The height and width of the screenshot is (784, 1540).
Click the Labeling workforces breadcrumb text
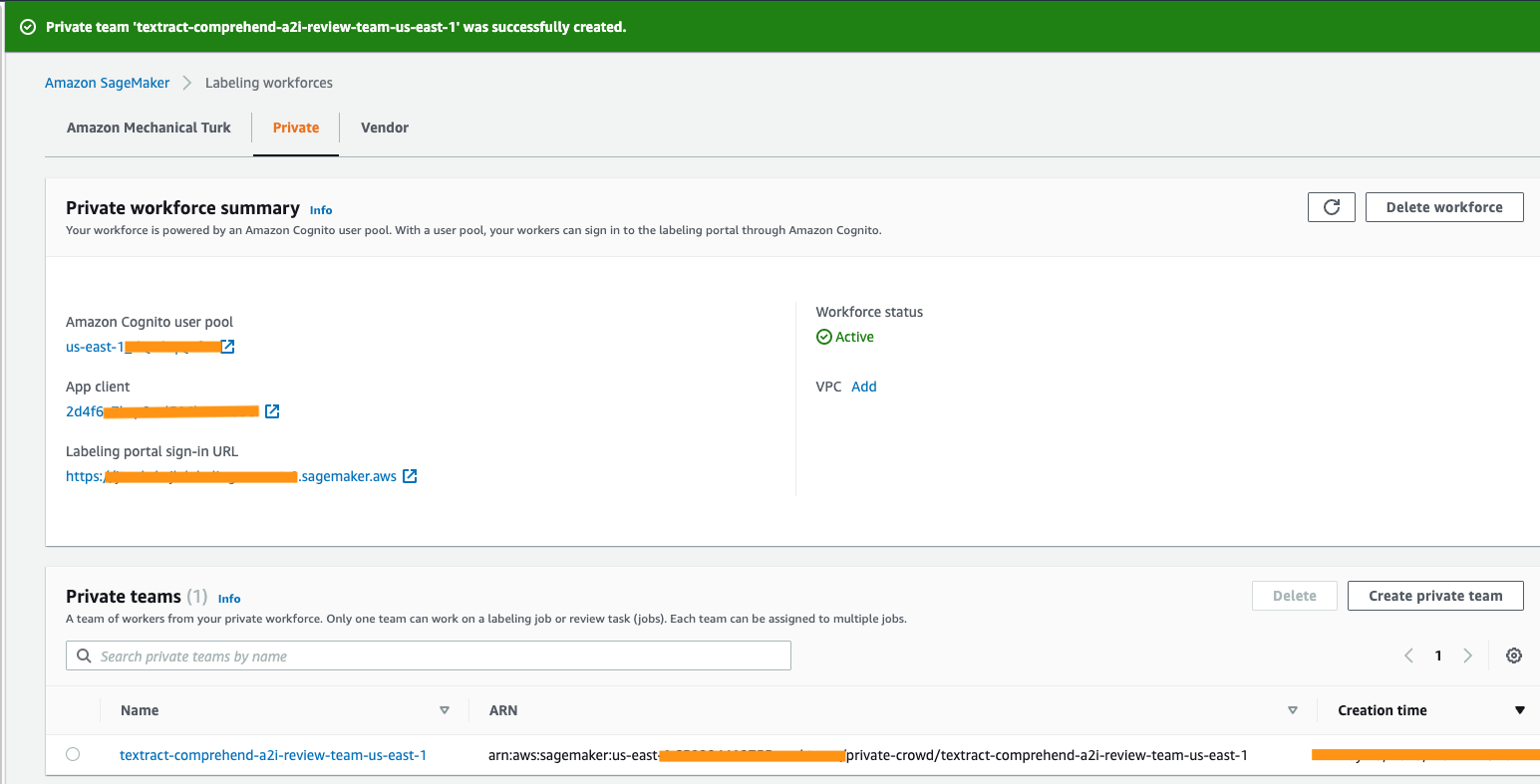pyautogui.click(x=269, y=83)
